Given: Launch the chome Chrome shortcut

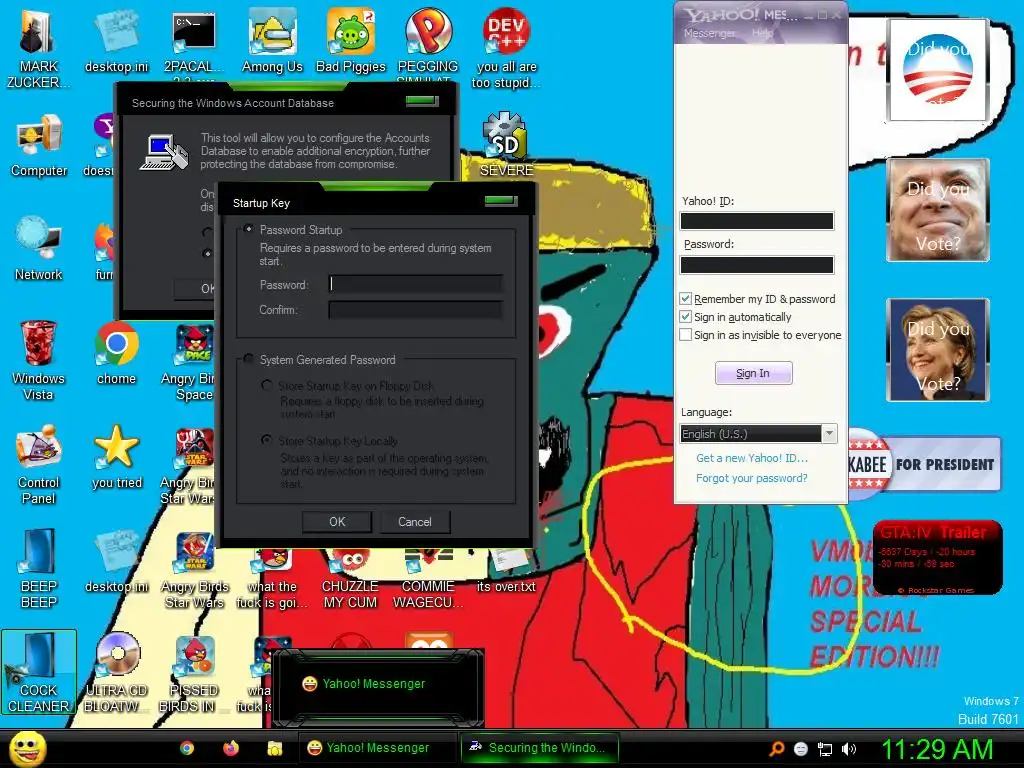Looking at the screenshot, I should [x=116, y=353].
